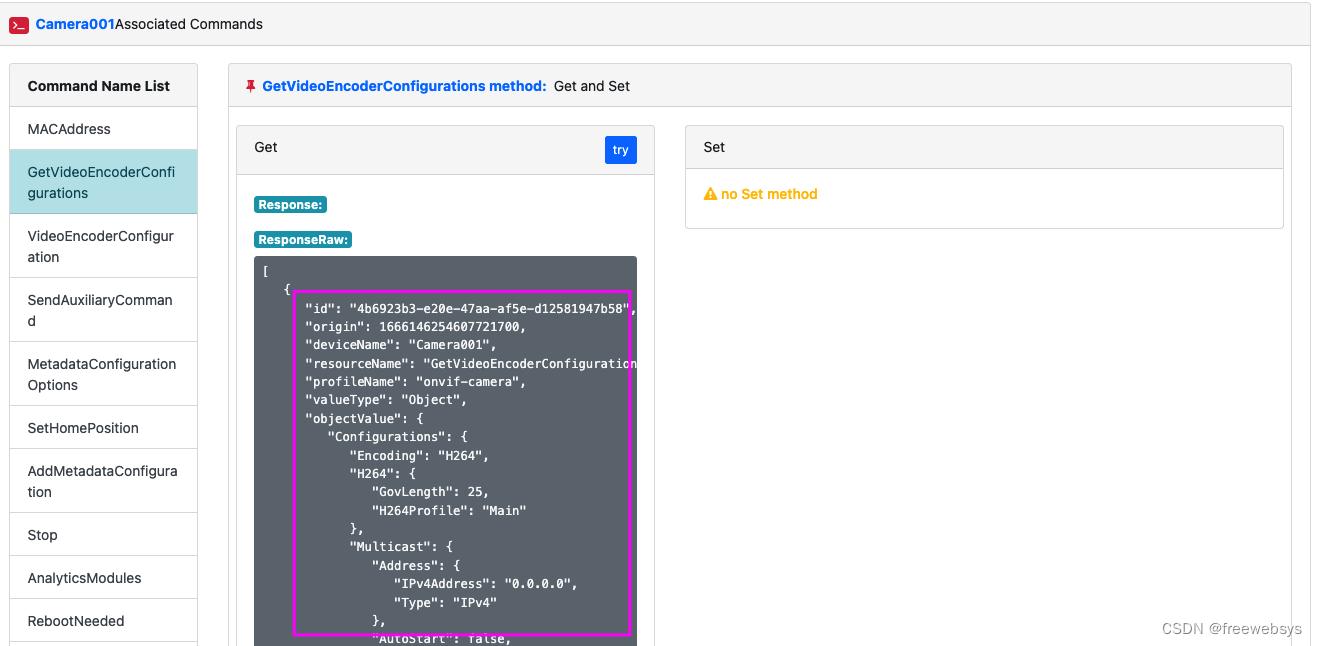Click the ResponseRaw label badge
Viewport: 1317px width, 646px height.
303,240
